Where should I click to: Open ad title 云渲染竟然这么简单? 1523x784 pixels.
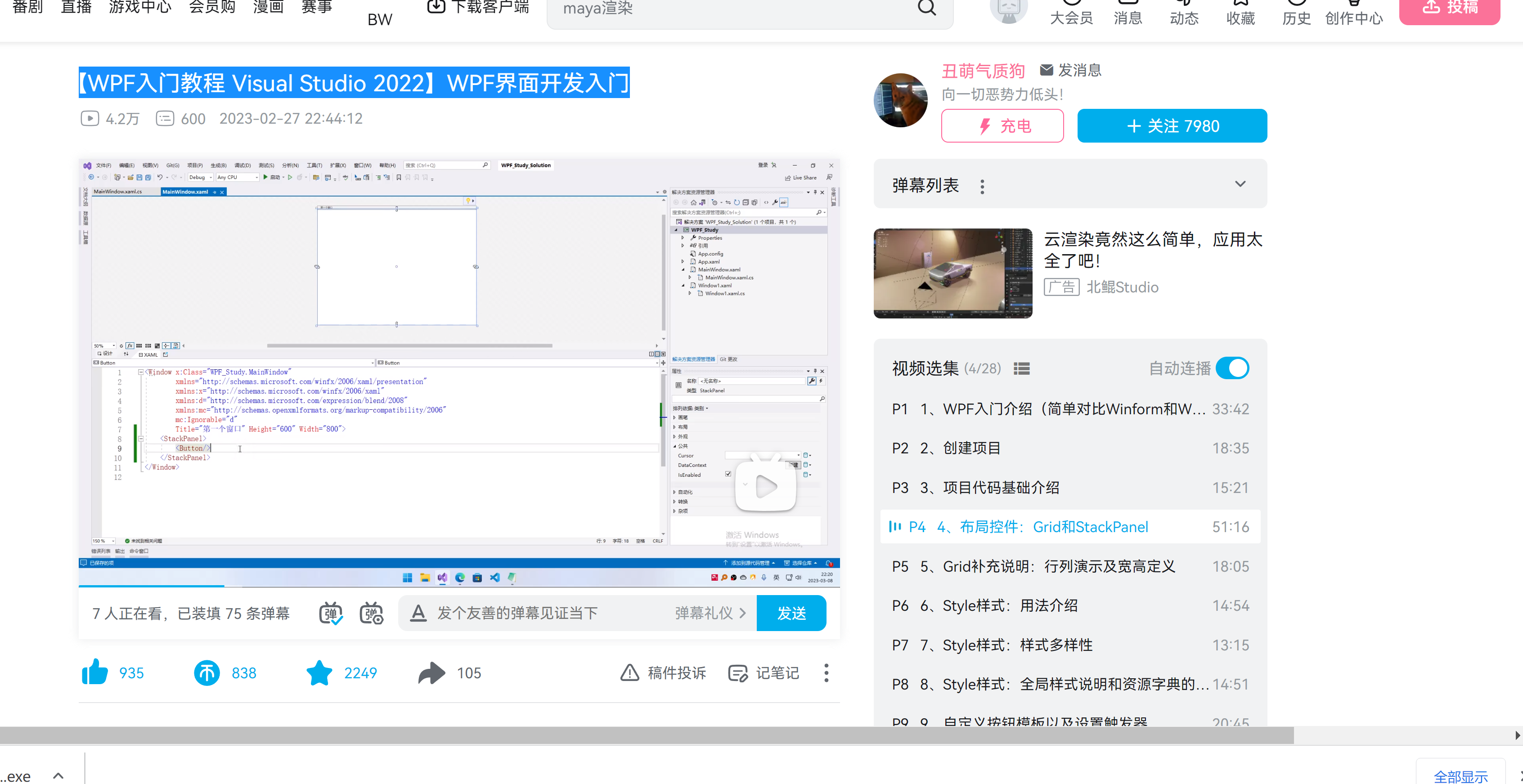(1153, 250)
